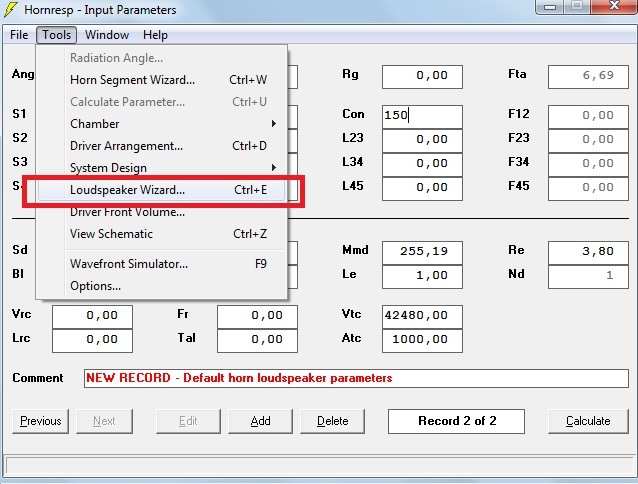Click the Nd field showing 1

point(588,277)
